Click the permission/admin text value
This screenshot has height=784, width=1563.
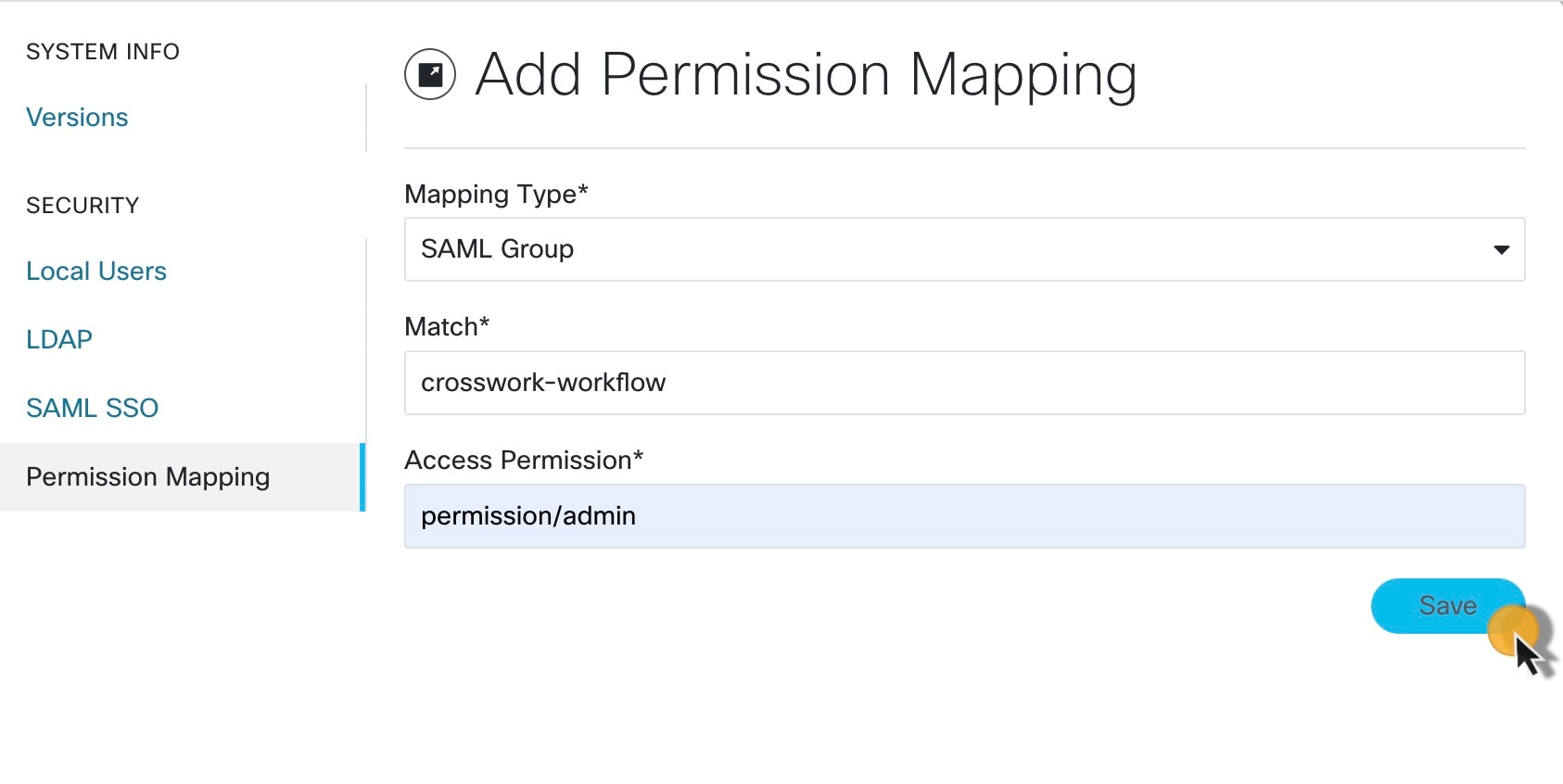pos(528,516)
